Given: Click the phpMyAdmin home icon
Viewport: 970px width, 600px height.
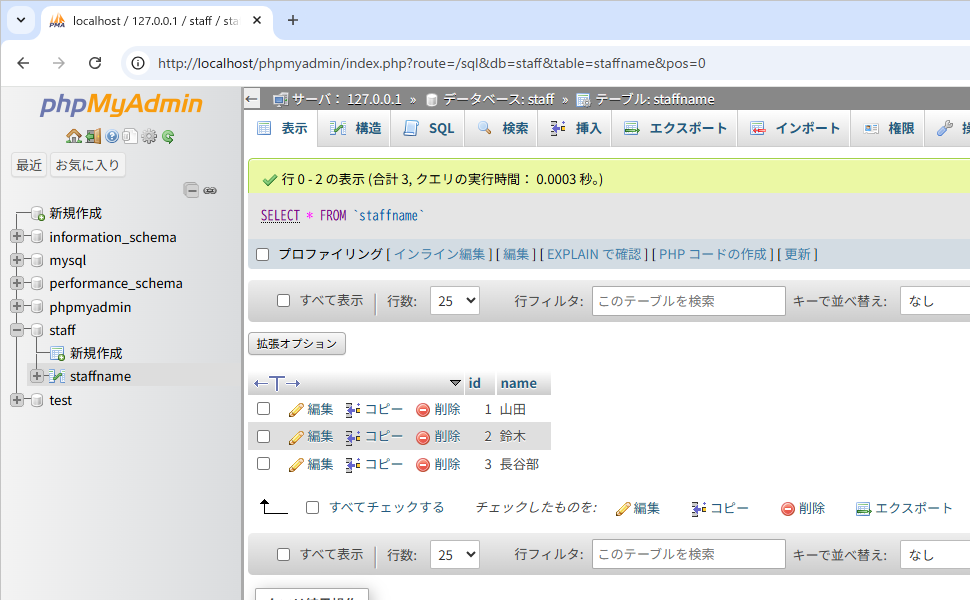Looking at the screenshot, I should click(74, 137).
